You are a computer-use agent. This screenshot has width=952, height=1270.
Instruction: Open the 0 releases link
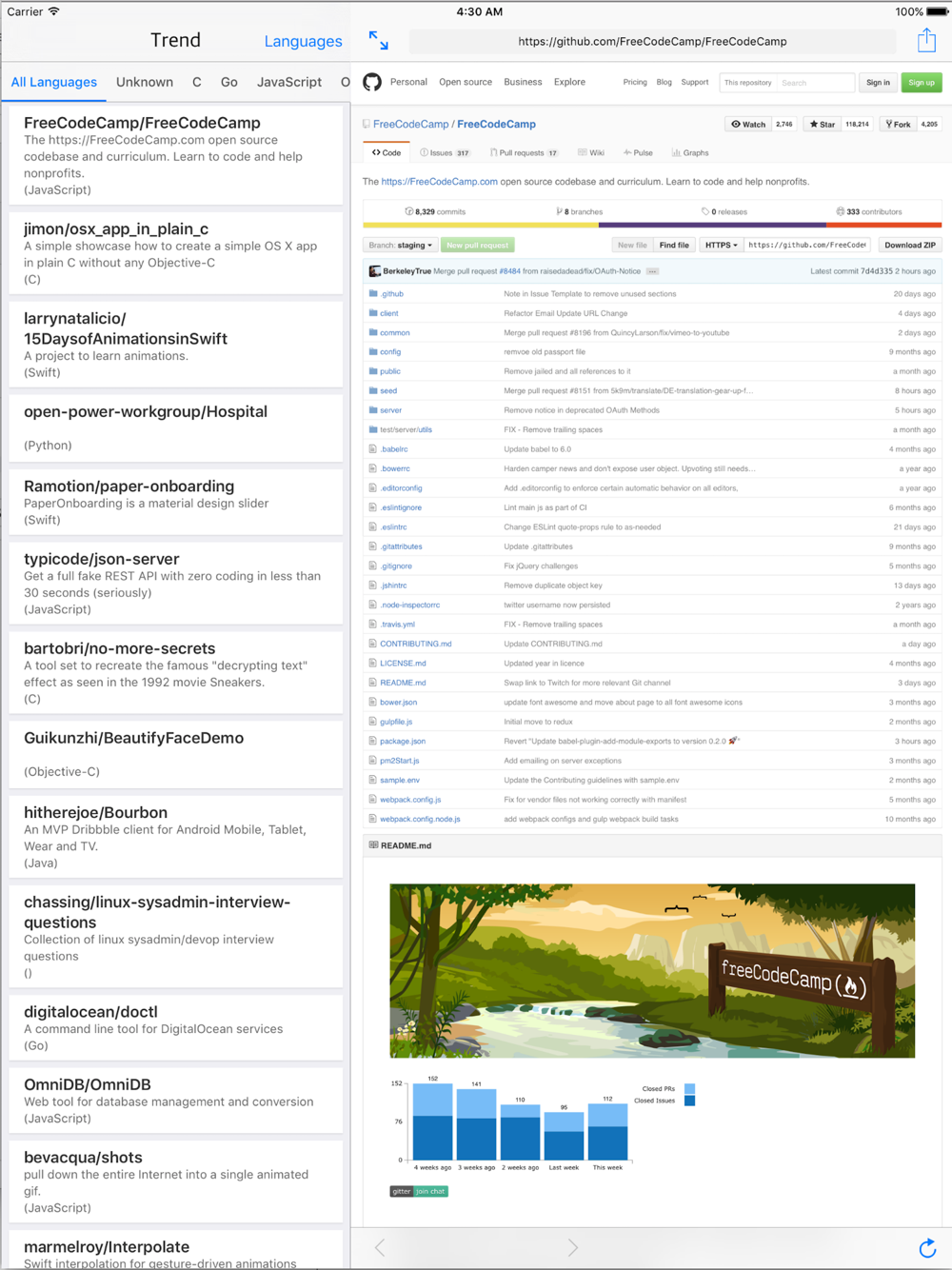[x=724, y=211]
